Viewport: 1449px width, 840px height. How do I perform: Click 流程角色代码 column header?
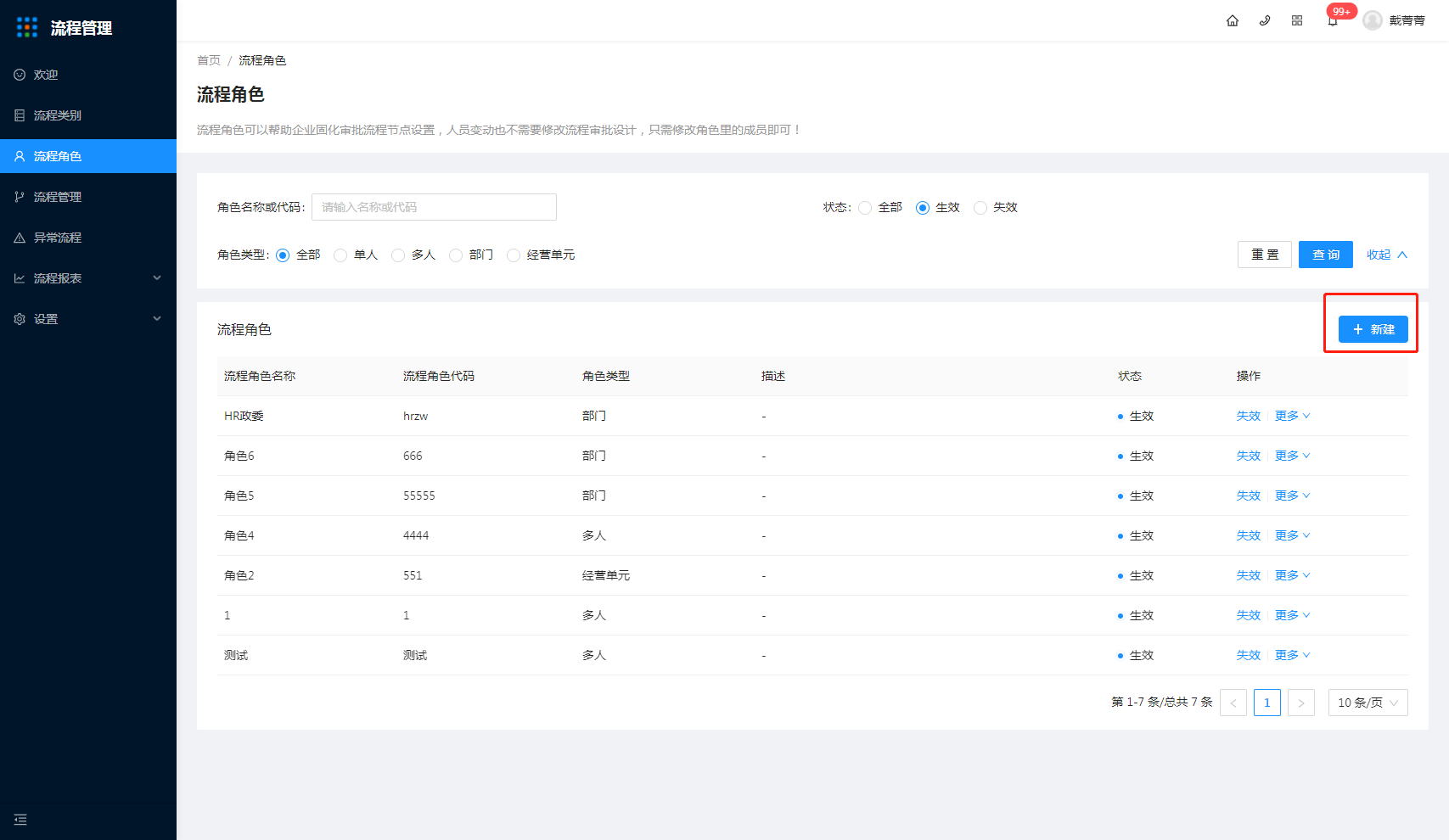coord(439,376)
